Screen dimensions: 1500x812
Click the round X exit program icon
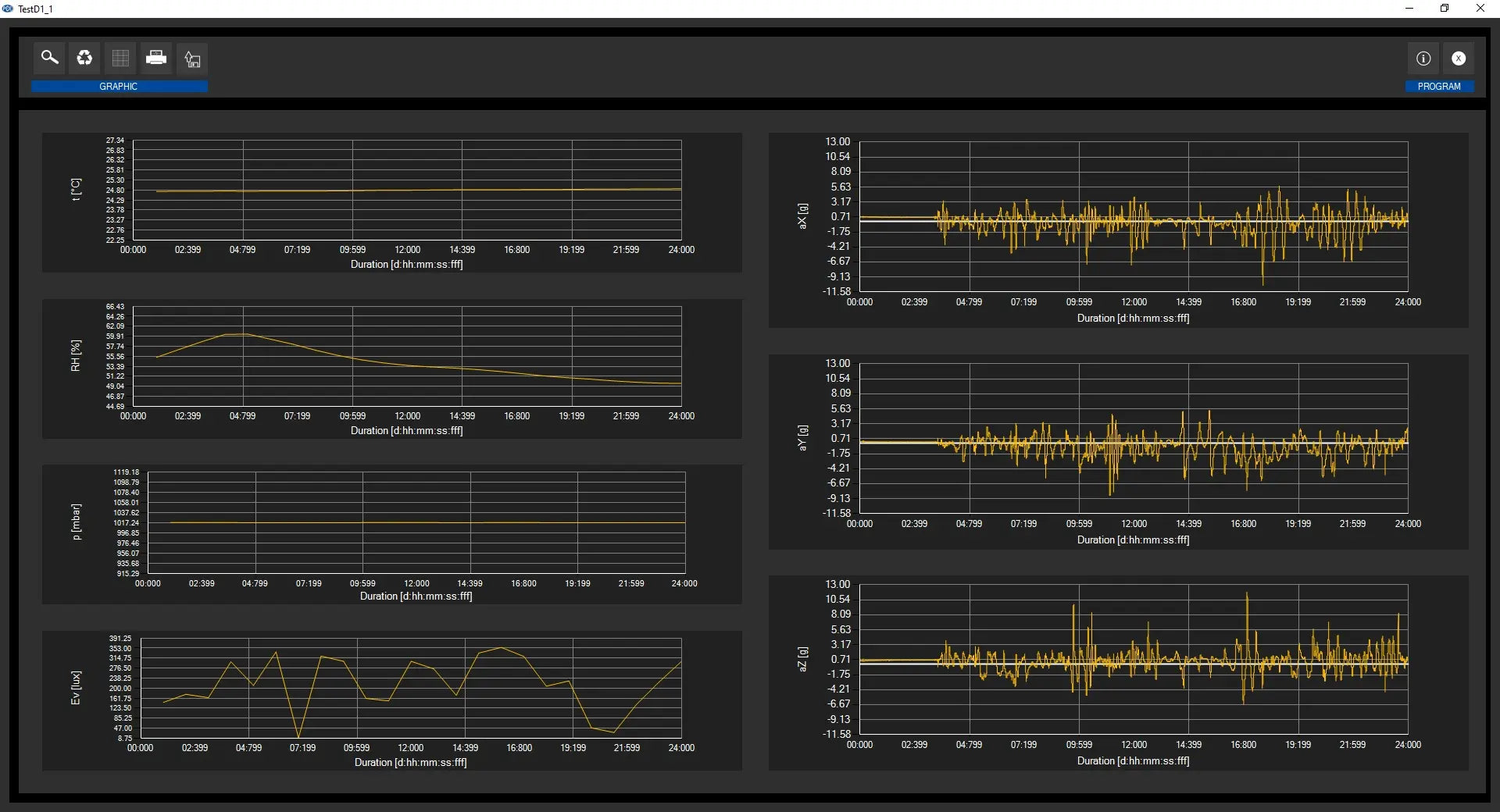(x=1459, y=59)
